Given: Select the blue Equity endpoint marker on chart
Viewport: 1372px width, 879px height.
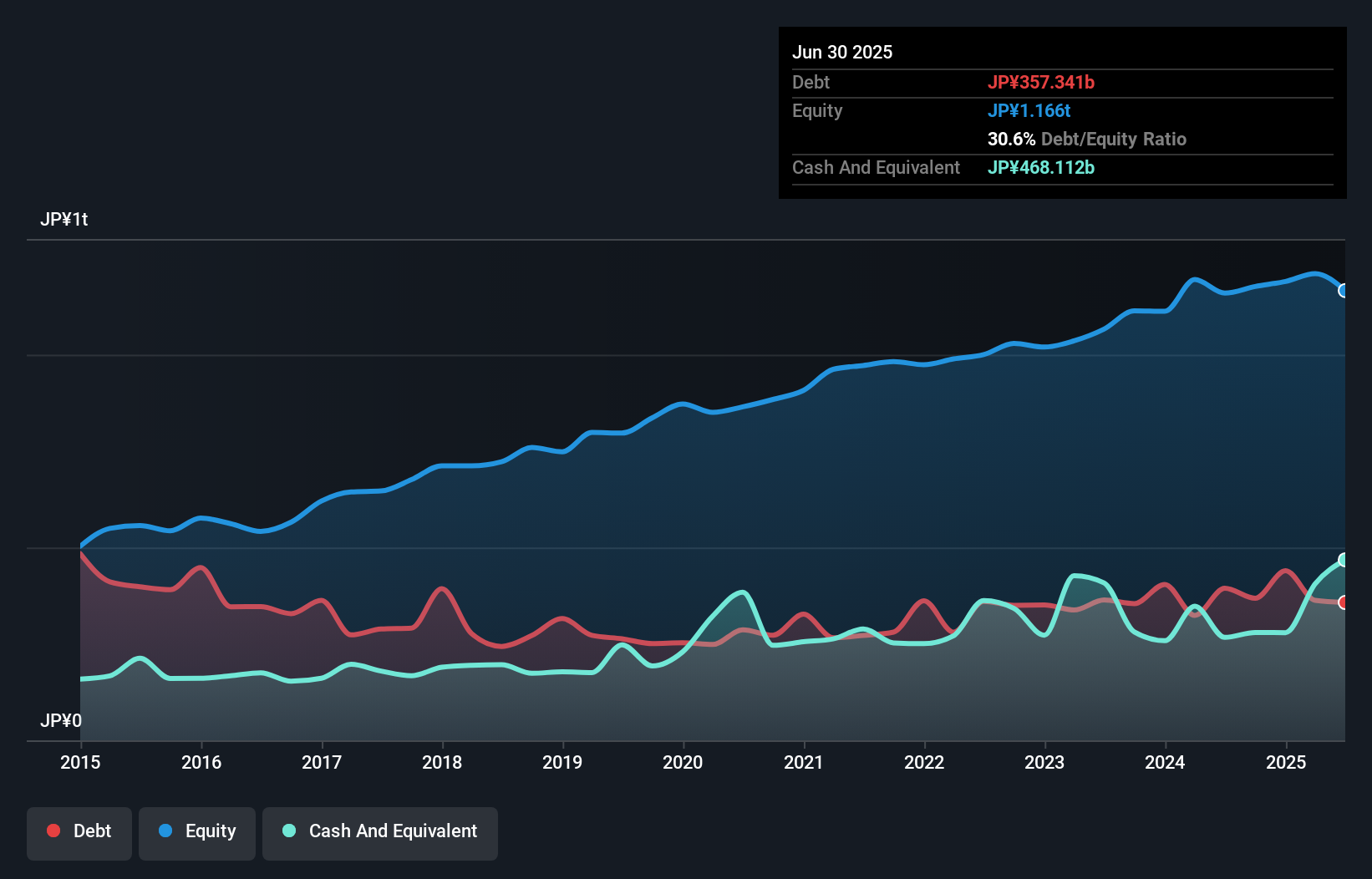Looking at the screenshot, I should click(1344, 291).
